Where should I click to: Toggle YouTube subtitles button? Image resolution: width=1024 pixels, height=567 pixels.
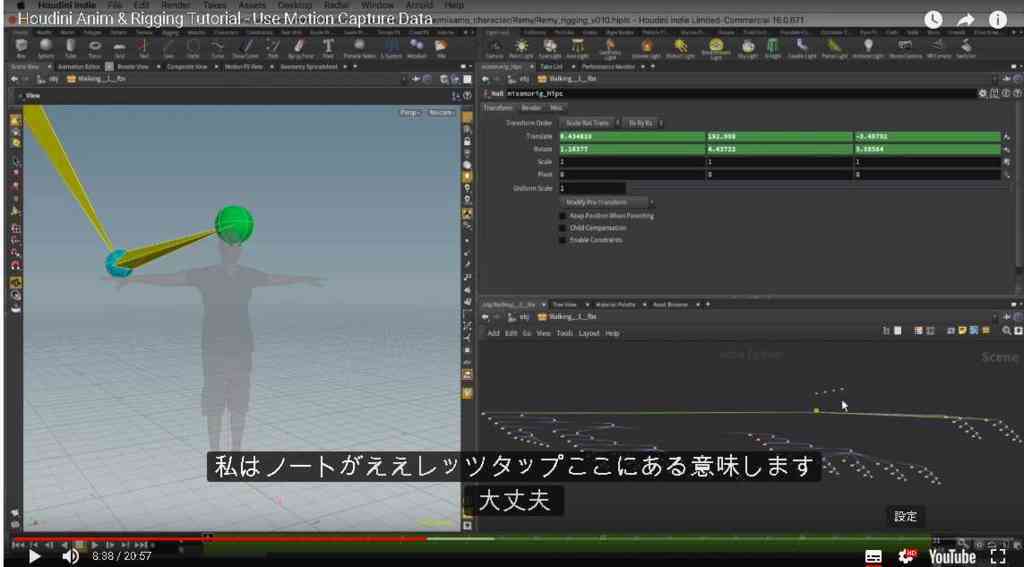(x=873, y=557)
